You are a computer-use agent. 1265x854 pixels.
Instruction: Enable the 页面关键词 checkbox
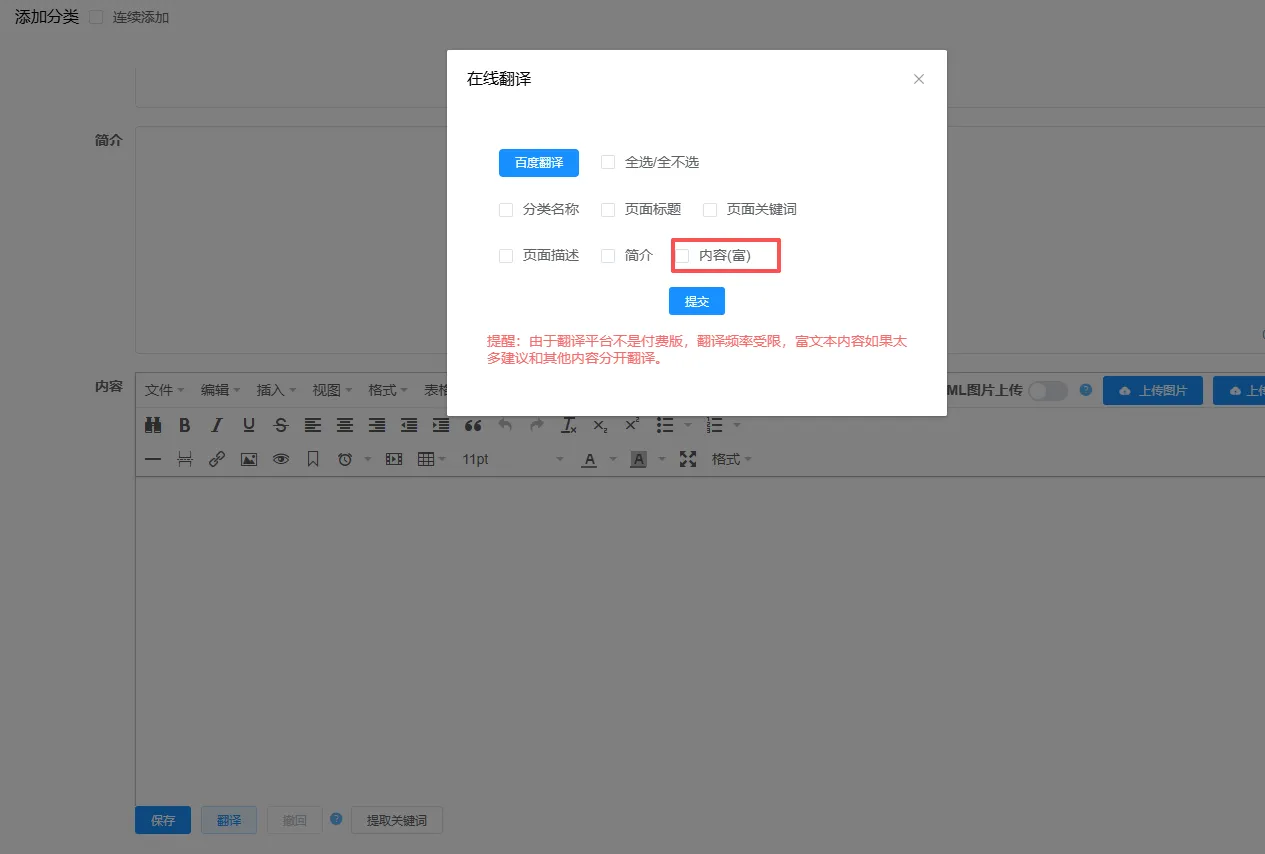(710, 210)
